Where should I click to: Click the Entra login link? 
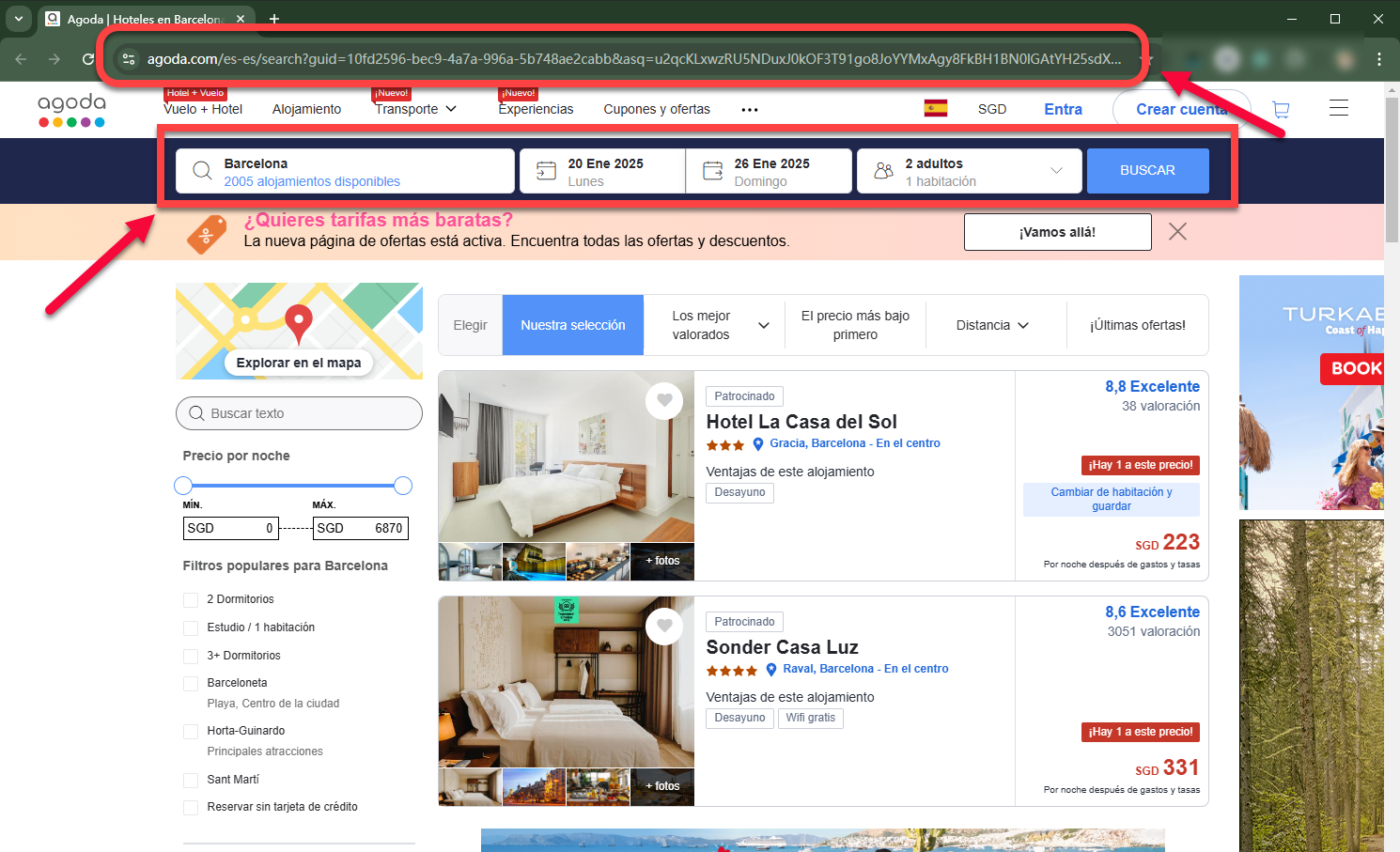click(1063, 109)
